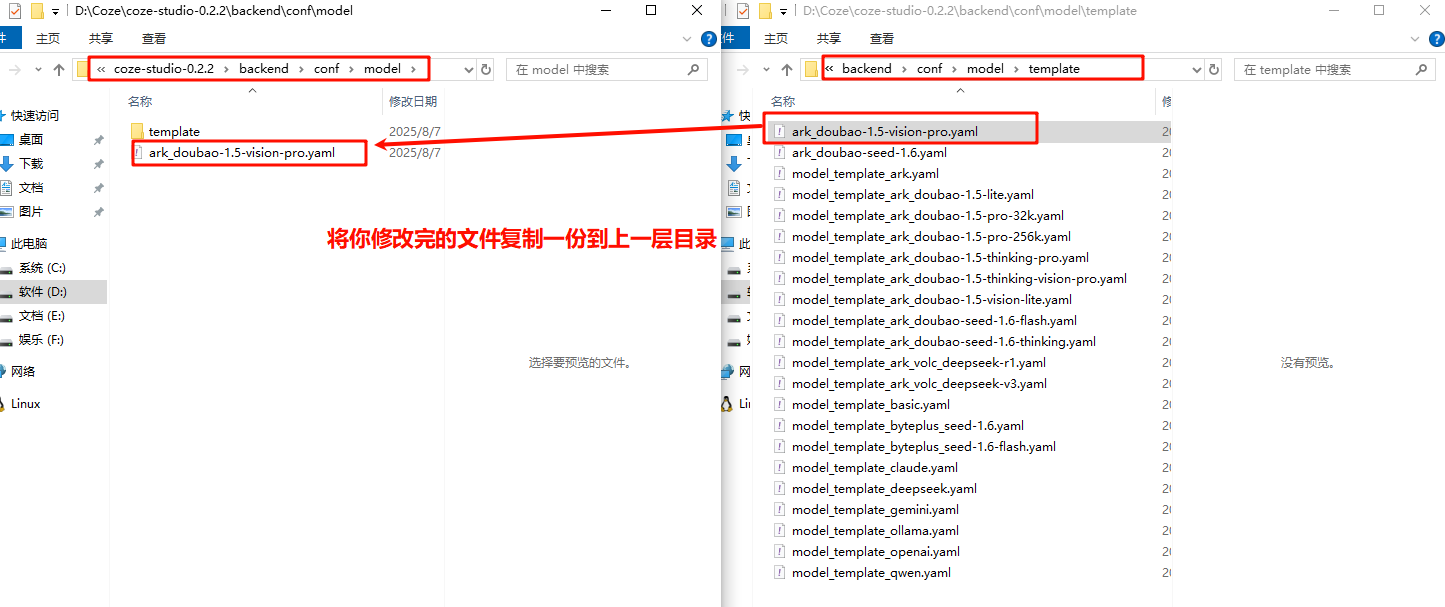Go to model in template window breadcrumb
The width and height of the screenshot is (1445, 607).
coord(985,69)
